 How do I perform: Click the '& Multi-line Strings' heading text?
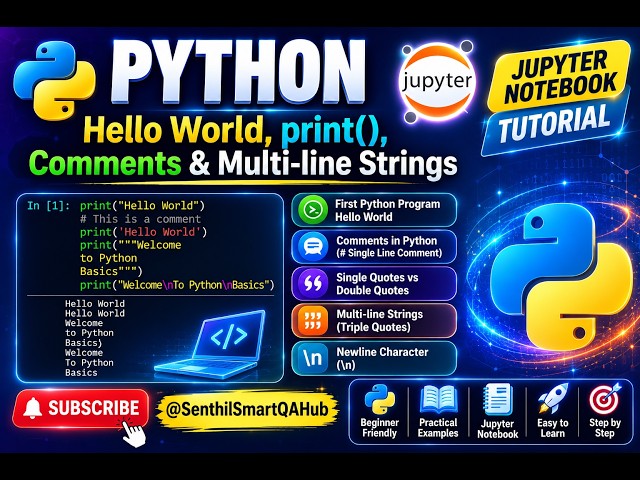click(x=323, y=163)
